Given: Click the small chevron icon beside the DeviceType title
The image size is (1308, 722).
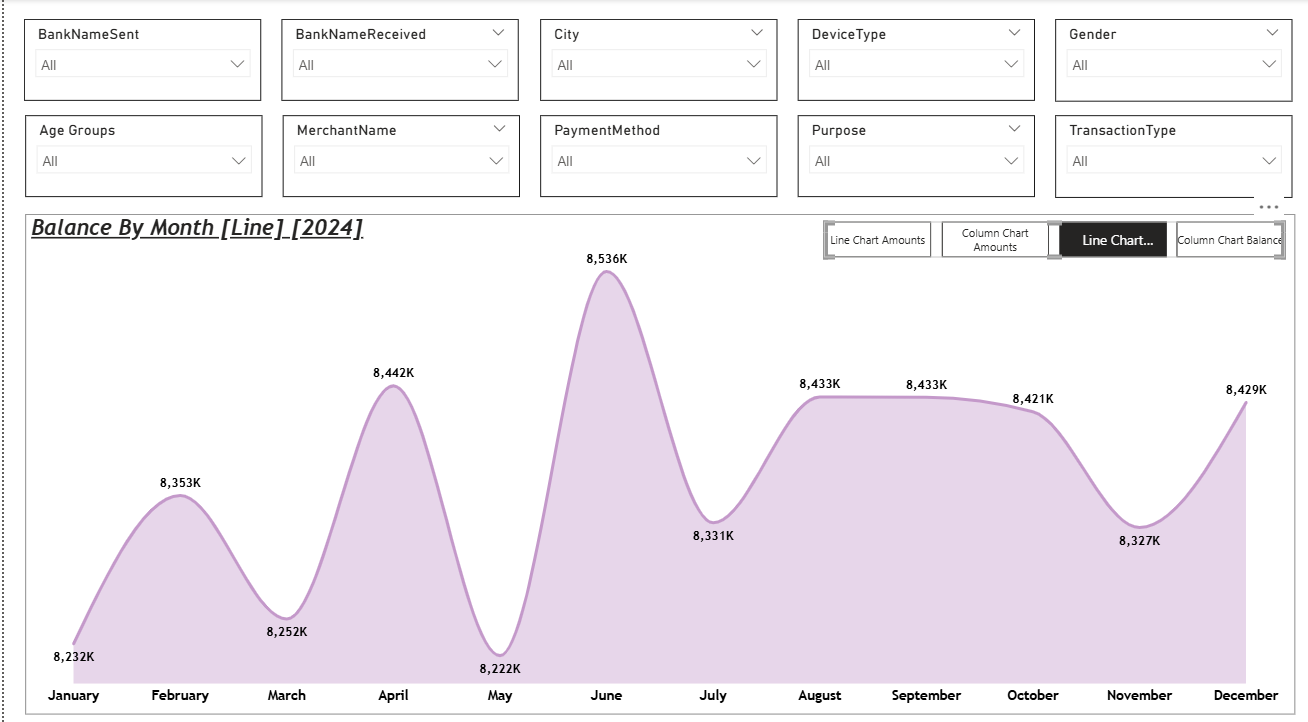Looking at the screenshot, I should coord(1014,33).
